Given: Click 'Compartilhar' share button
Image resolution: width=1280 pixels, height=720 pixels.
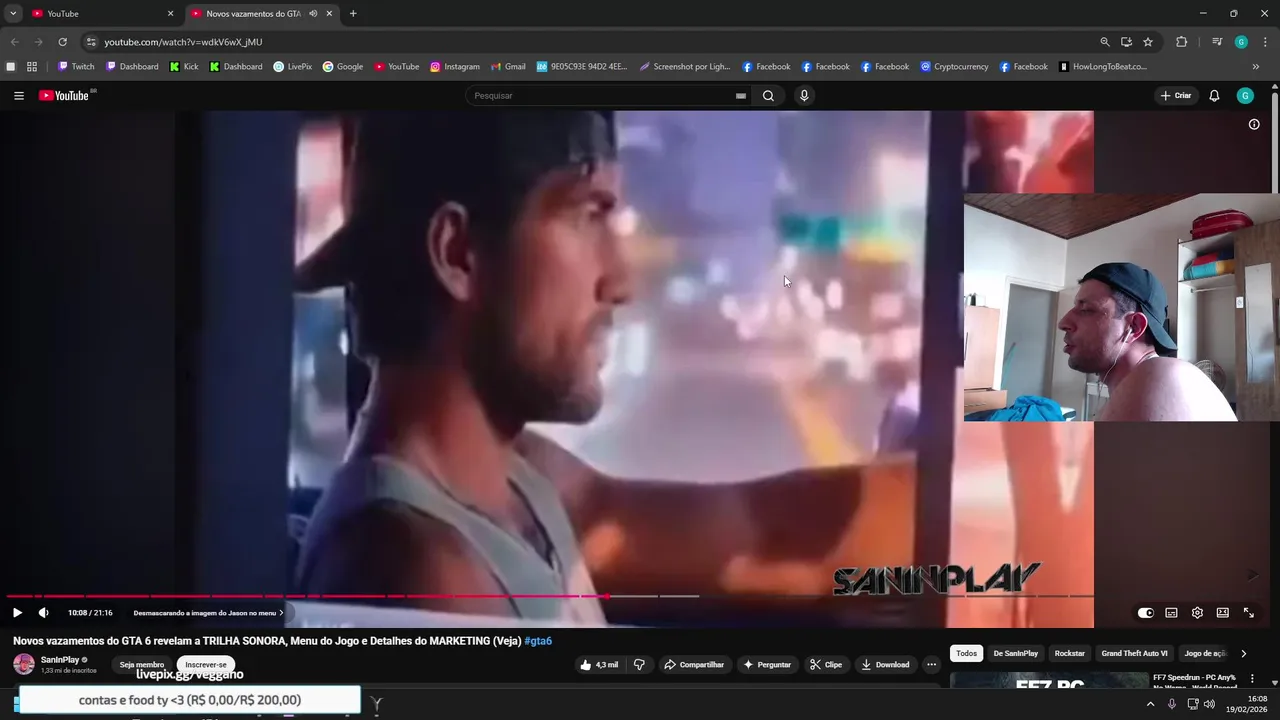Looking at the screenshot, I should pyautogui.click(x=694, y=665).
